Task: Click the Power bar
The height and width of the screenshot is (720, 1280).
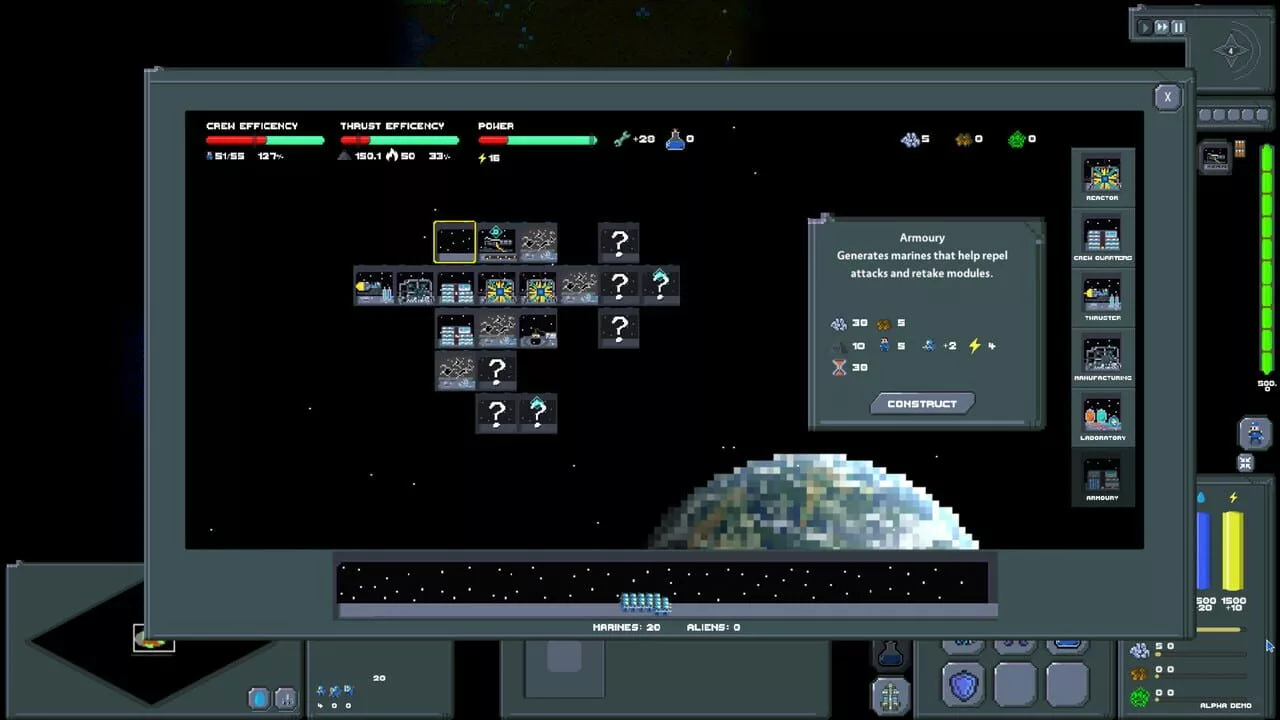Action: coord(537,141)
